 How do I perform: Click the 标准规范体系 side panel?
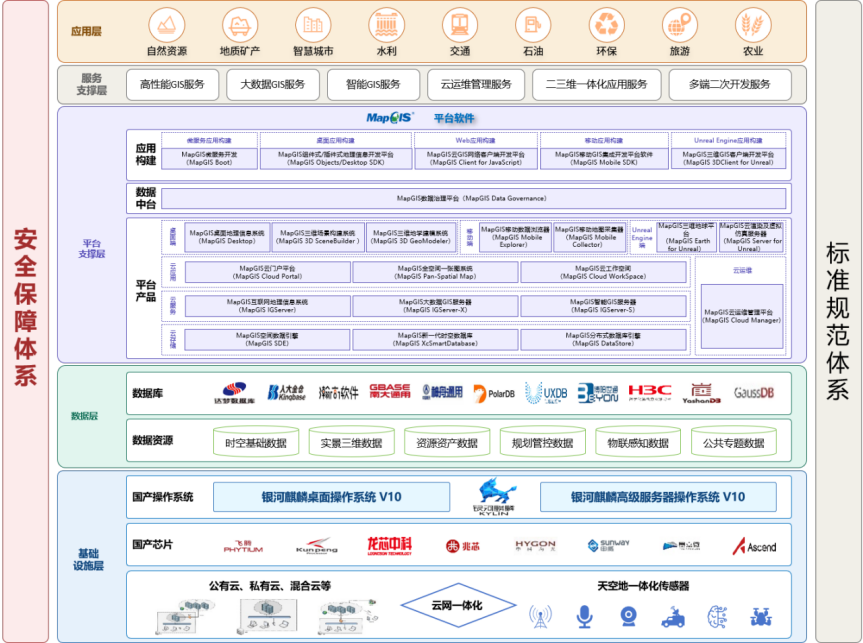tap(838, 320)
